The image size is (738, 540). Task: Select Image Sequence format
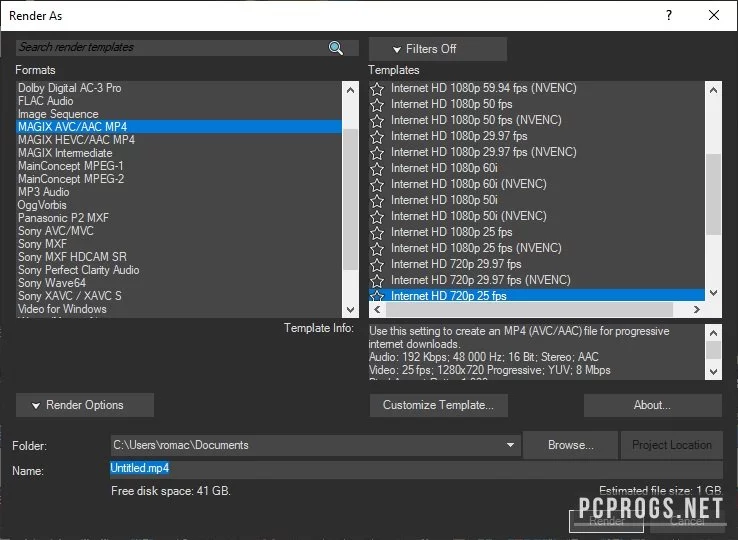click(x=179, y=114)
